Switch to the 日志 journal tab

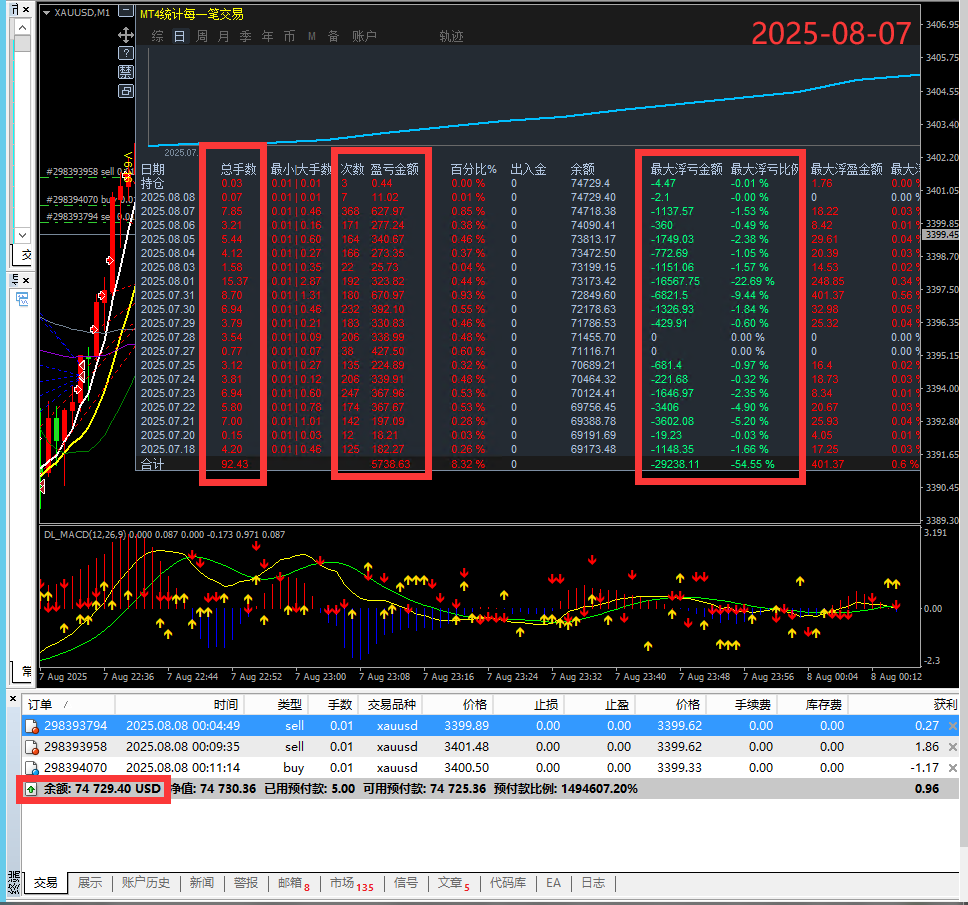(x=593, y=883)
